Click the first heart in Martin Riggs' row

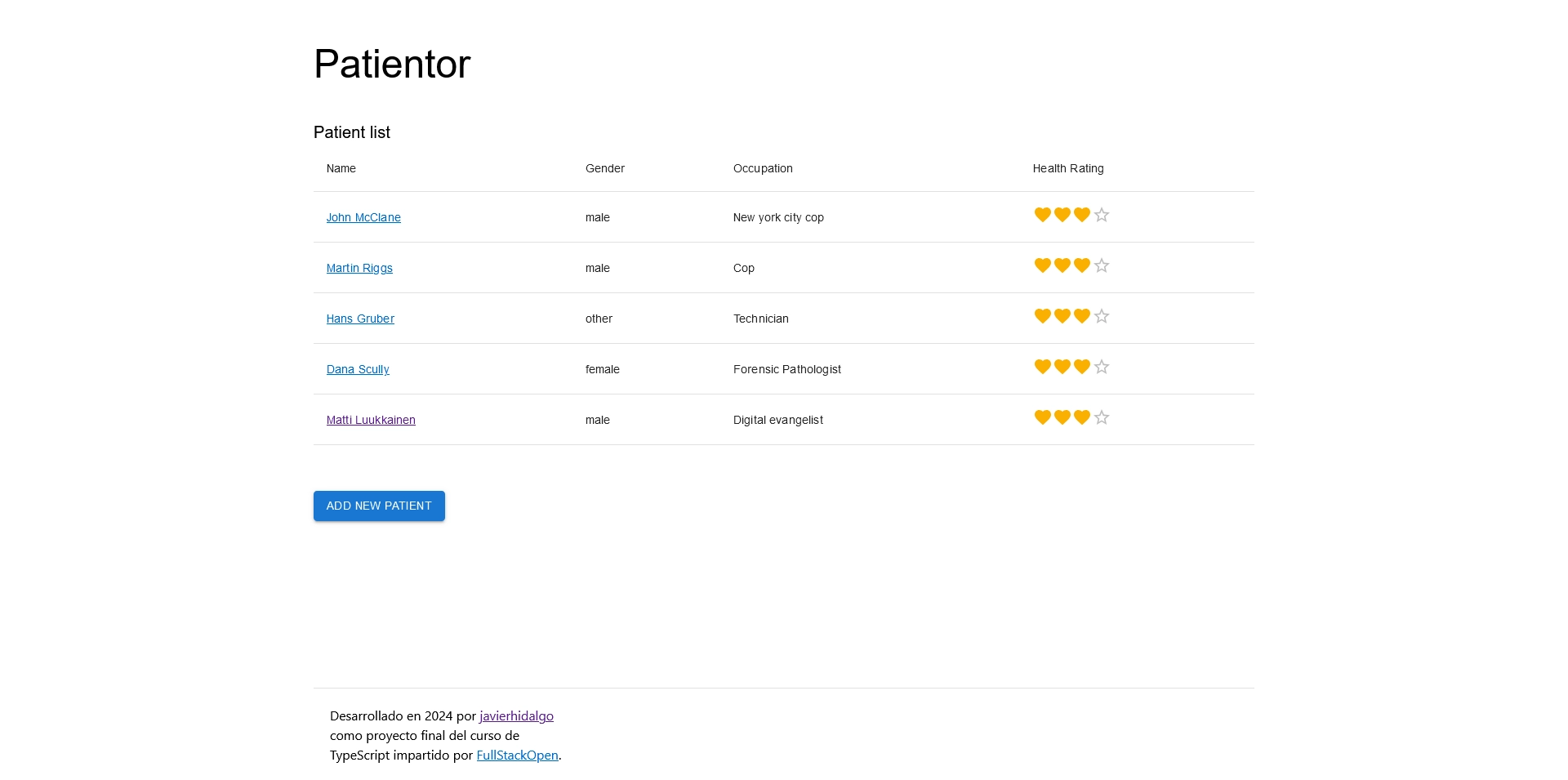tap(1043, 265)
